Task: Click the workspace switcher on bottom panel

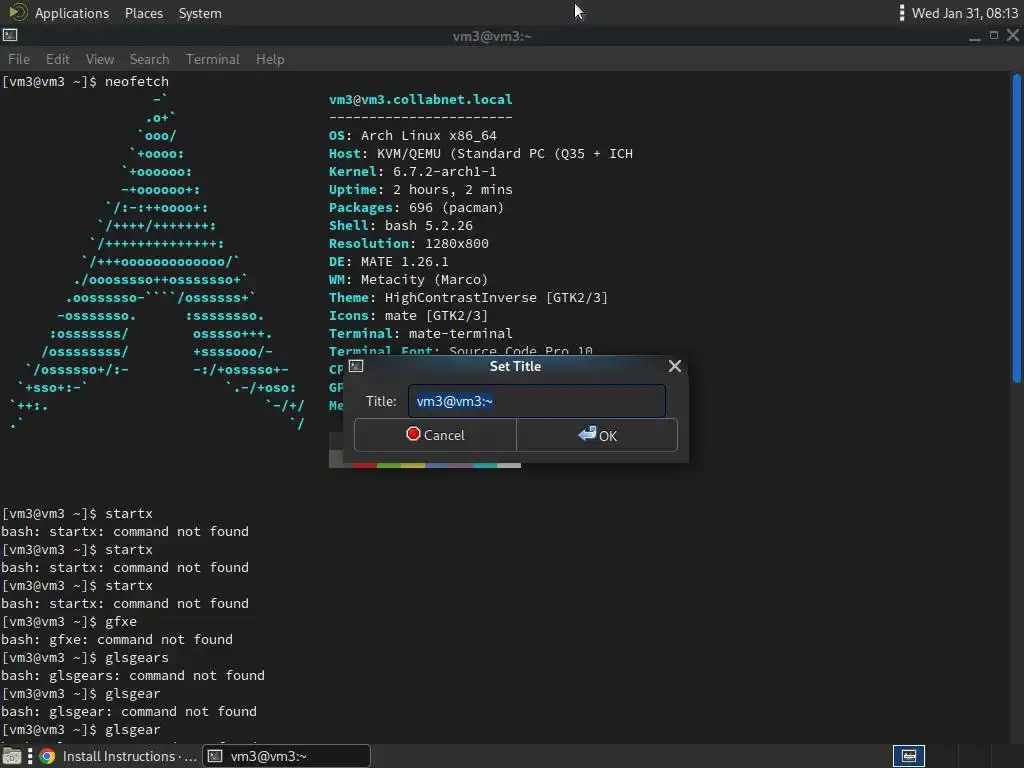Action: tap(908, 756)
